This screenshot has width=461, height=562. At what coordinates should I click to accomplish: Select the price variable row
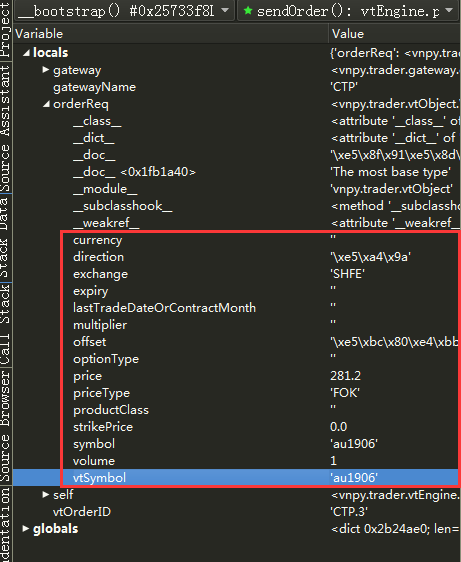tap(237, 376)
